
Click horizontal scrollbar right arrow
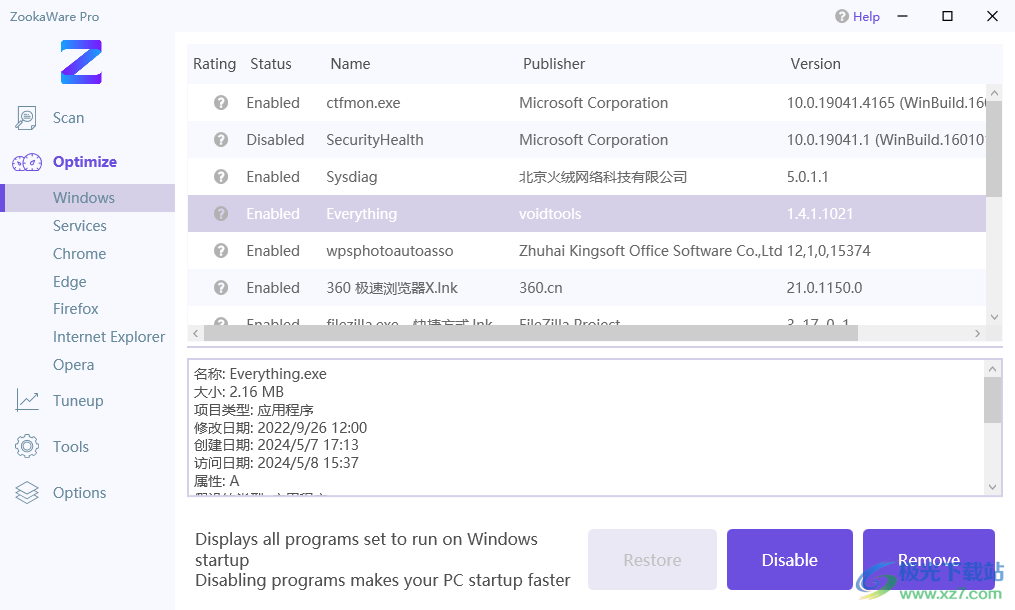[x=979, y=333]
